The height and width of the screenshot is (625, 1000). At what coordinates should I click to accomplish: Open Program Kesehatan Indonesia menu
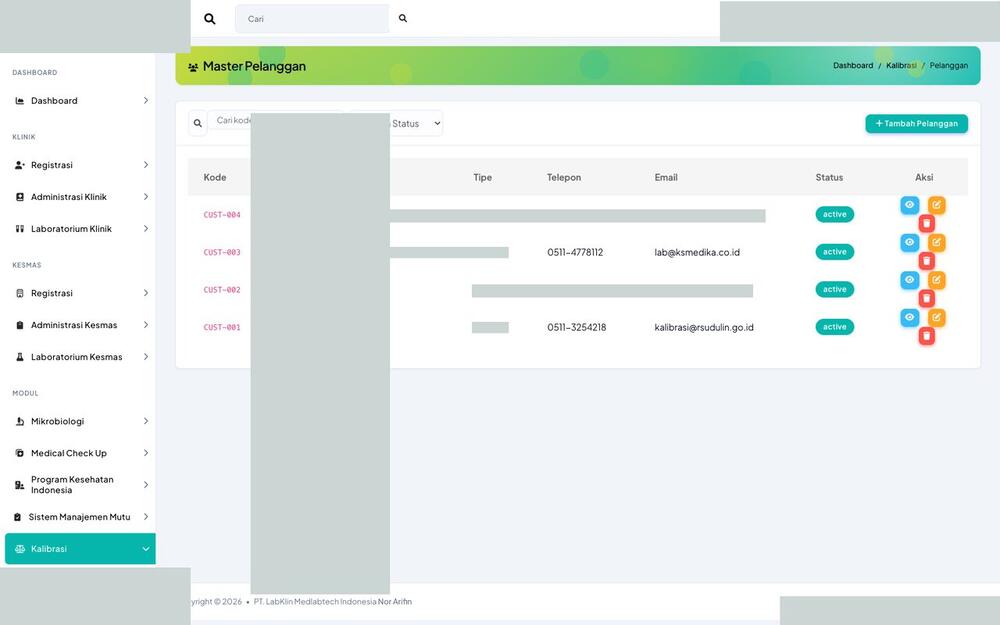pyautogui.click(x=80, y=485)
